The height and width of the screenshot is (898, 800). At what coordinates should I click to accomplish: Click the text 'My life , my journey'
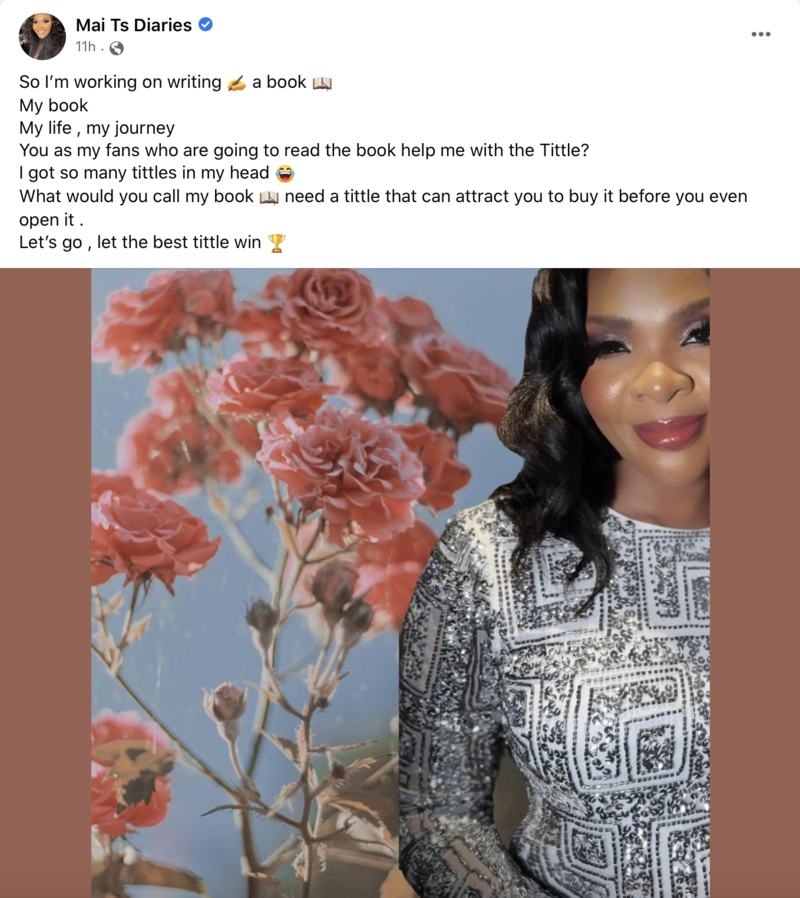97,128
